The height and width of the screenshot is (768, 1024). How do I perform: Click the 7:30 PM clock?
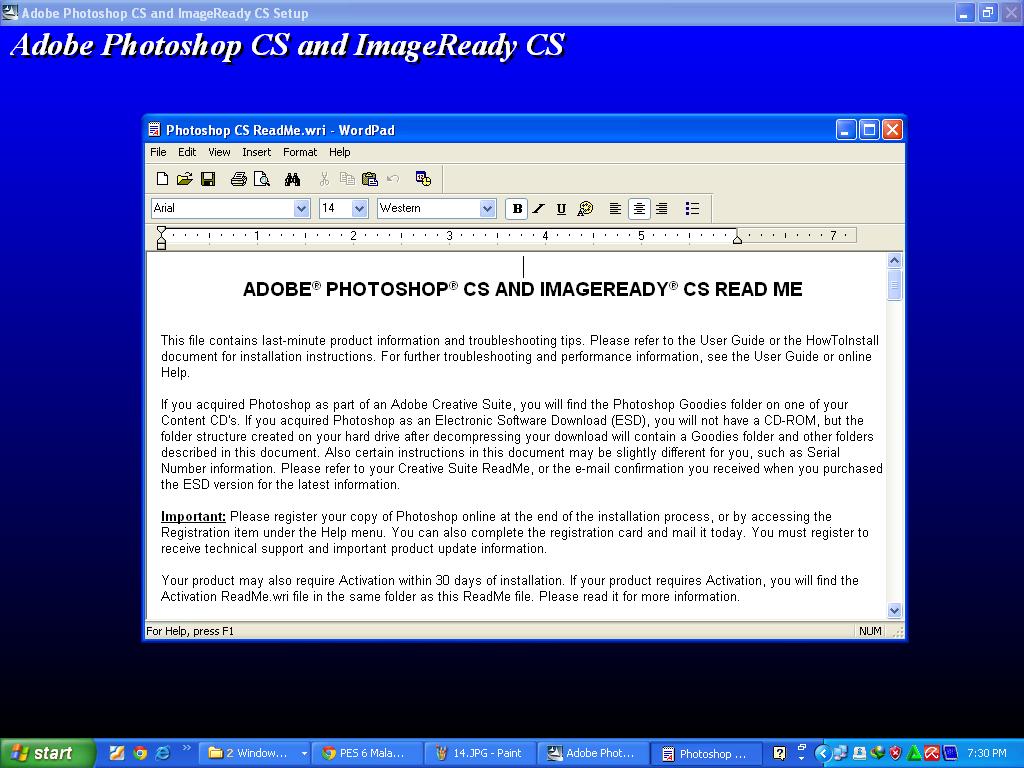987,753
